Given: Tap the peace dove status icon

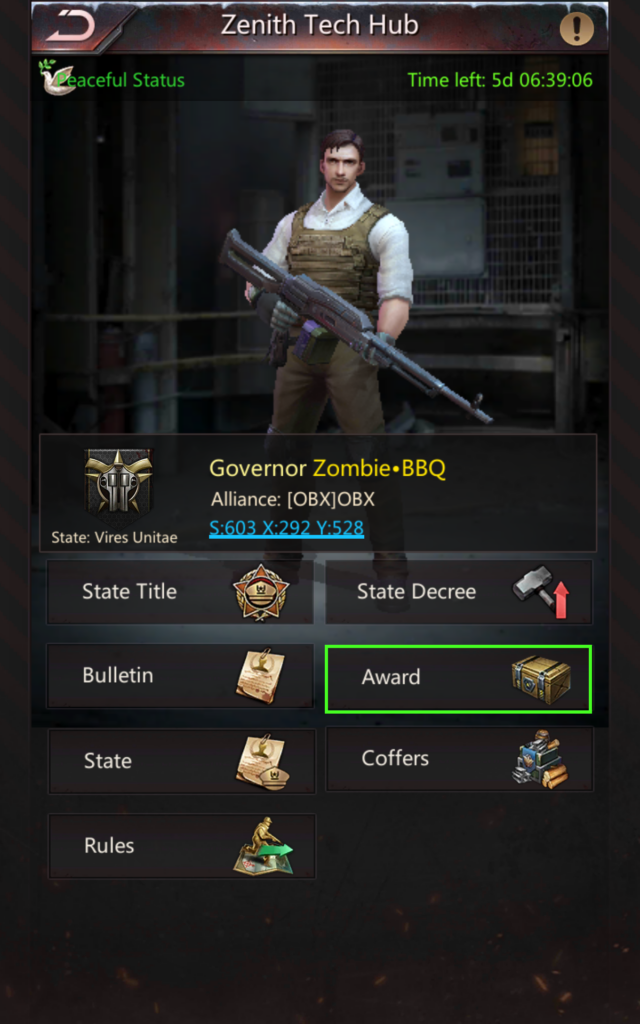Looking at the screenshot, I should (x=54, y=78).
